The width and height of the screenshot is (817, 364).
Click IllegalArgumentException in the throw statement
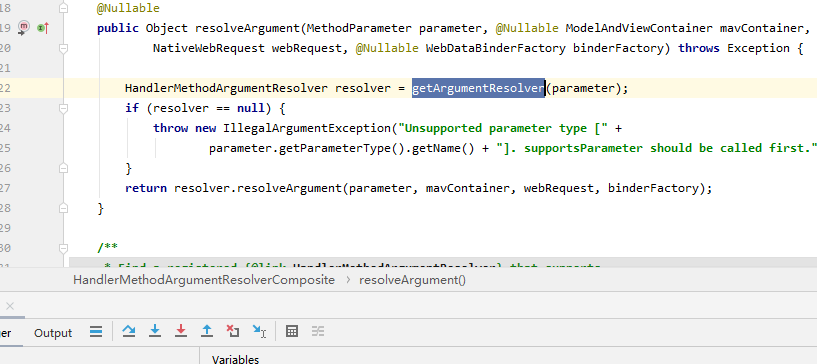click(x=306, y=128)
